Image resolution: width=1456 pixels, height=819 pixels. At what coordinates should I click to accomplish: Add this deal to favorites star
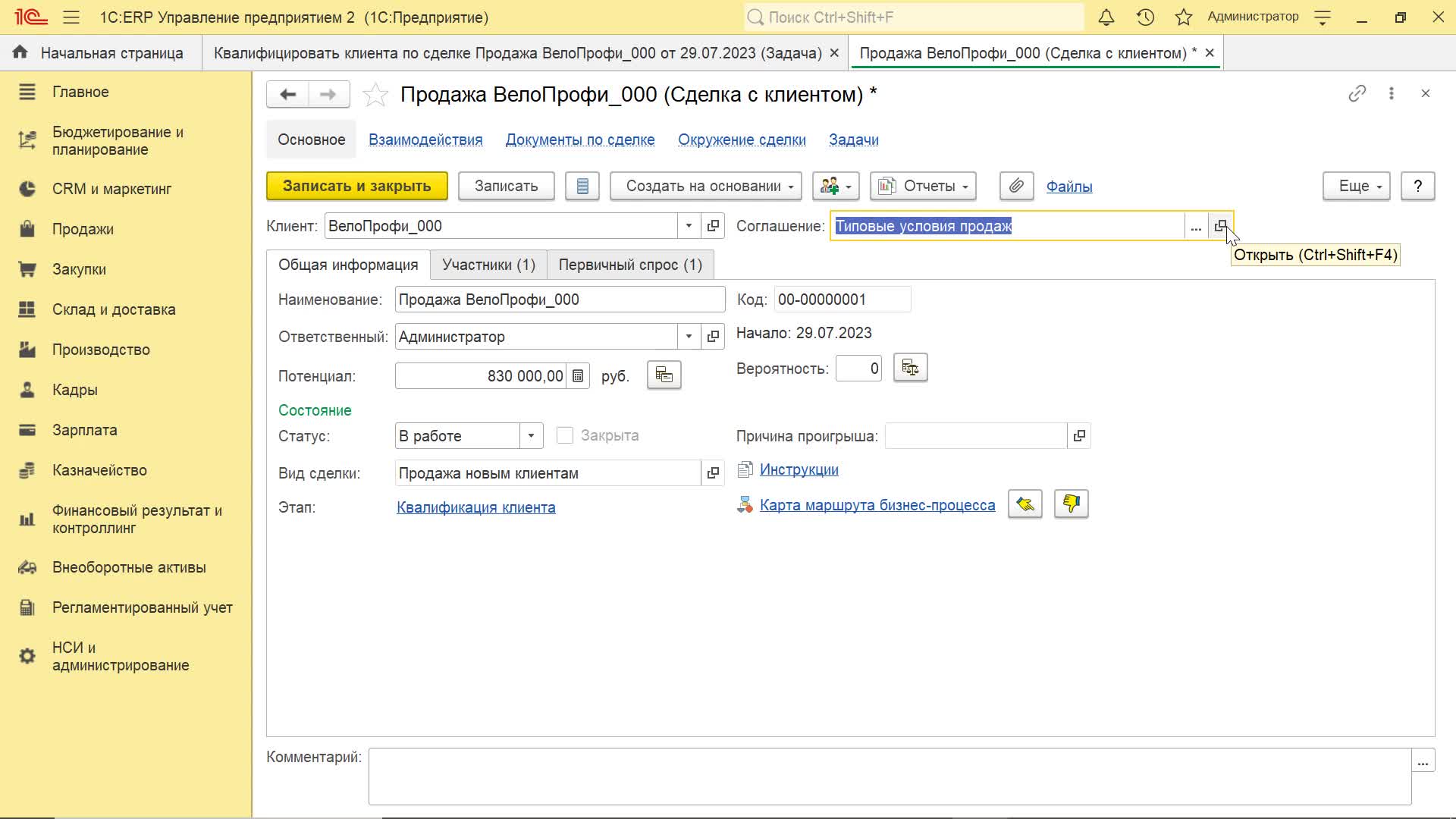pos(375,94)
